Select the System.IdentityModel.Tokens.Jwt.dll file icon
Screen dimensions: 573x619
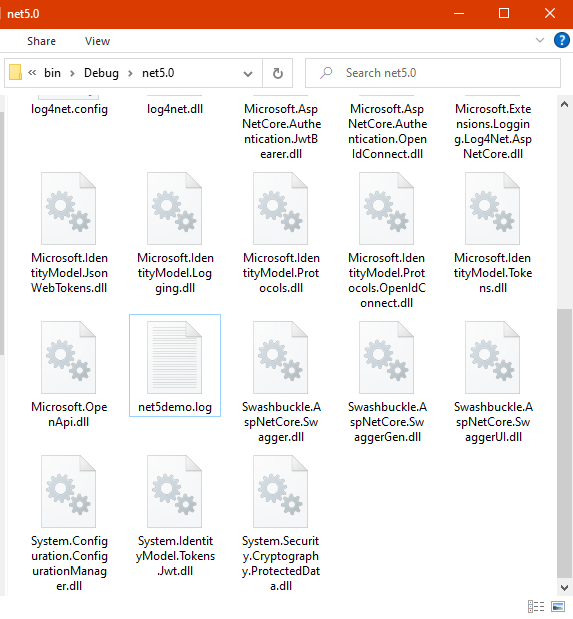[x=175, y=491]
